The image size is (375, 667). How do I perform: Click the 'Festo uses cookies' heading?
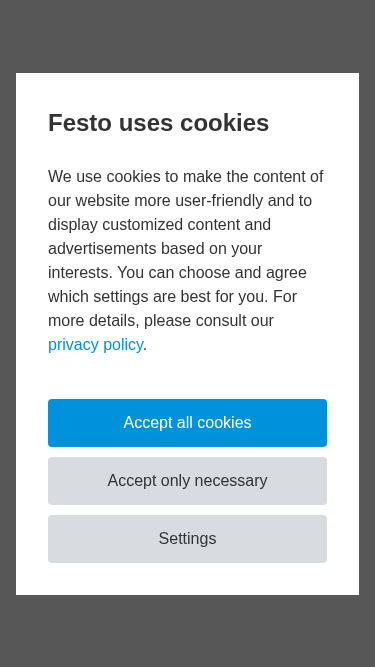click(159, 123)
